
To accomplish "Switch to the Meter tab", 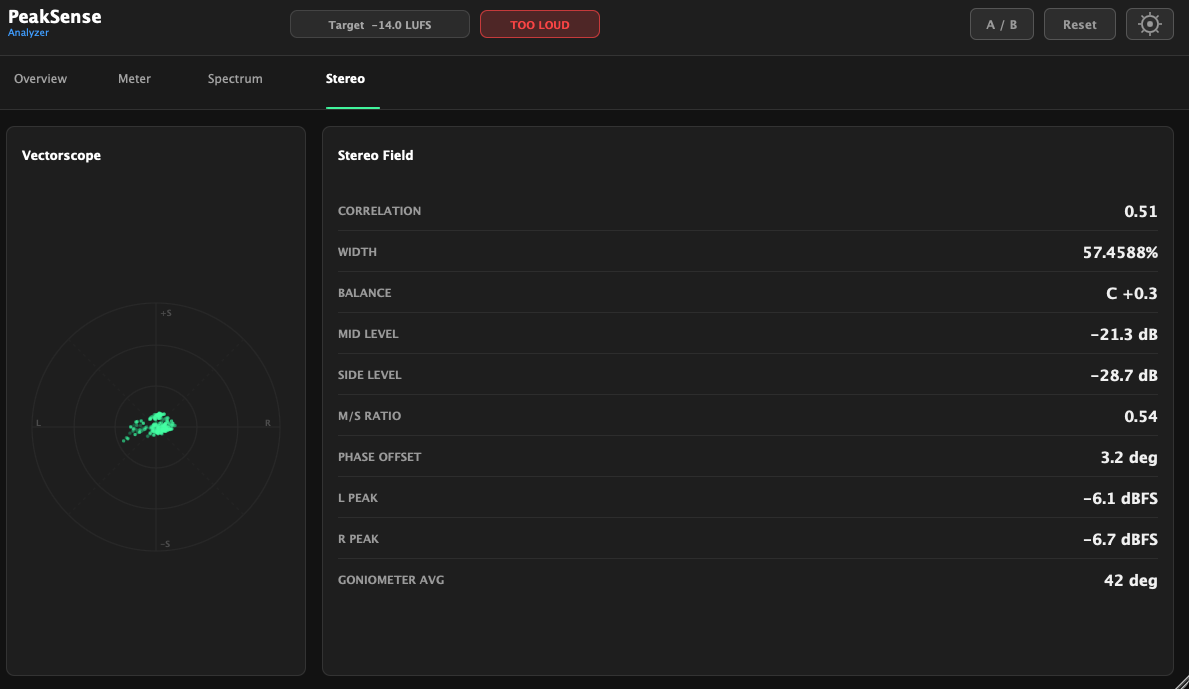I will pyautogui.click(x=134, y=79).
